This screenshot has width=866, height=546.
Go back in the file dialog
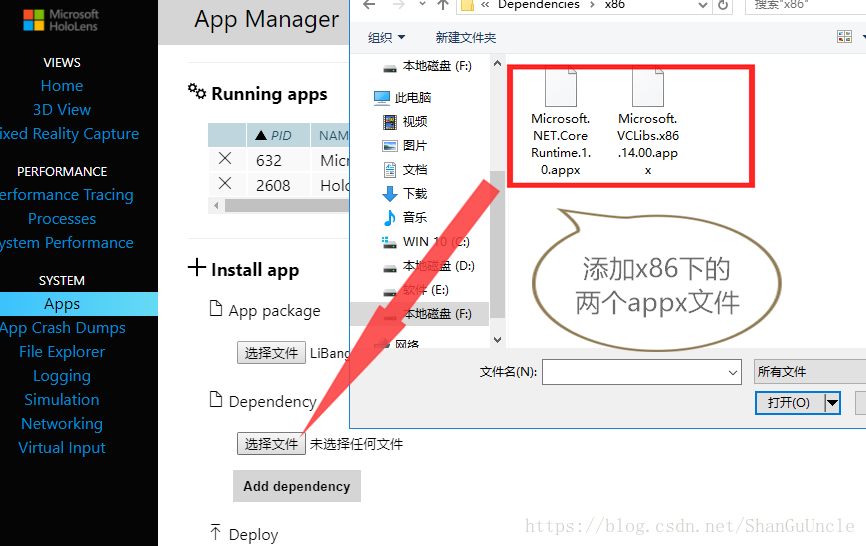coord(369,4)
